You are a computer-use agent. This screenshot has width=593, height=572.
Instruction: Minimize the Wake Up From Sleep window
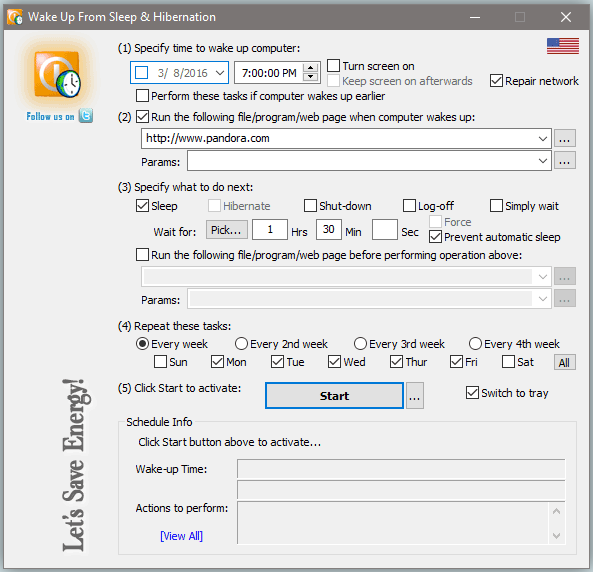[475, 17]
